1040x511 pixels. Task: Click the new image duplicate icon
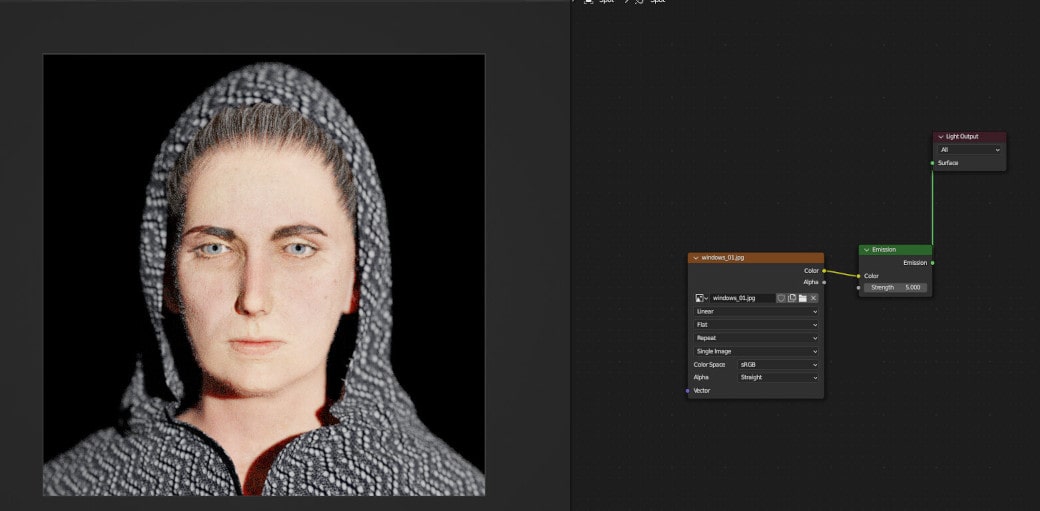coord(792,299)
